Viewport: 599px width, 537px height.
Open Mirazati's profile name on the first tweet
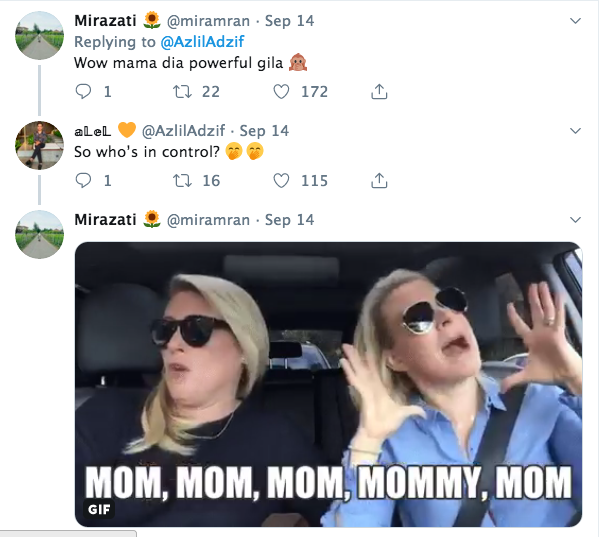click(105, 21)
